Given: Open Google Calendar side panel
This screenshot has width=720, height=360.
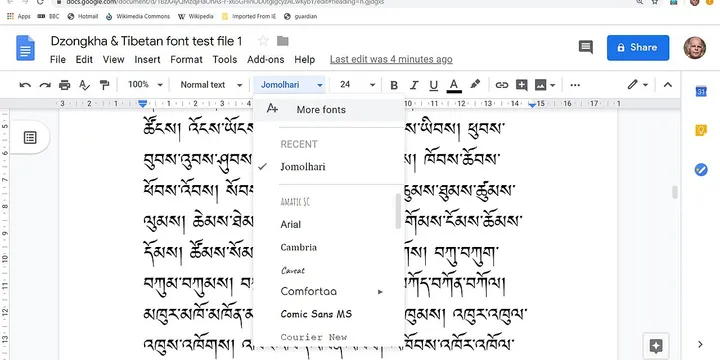Looking at the screenshot, I should click(700, 91).
